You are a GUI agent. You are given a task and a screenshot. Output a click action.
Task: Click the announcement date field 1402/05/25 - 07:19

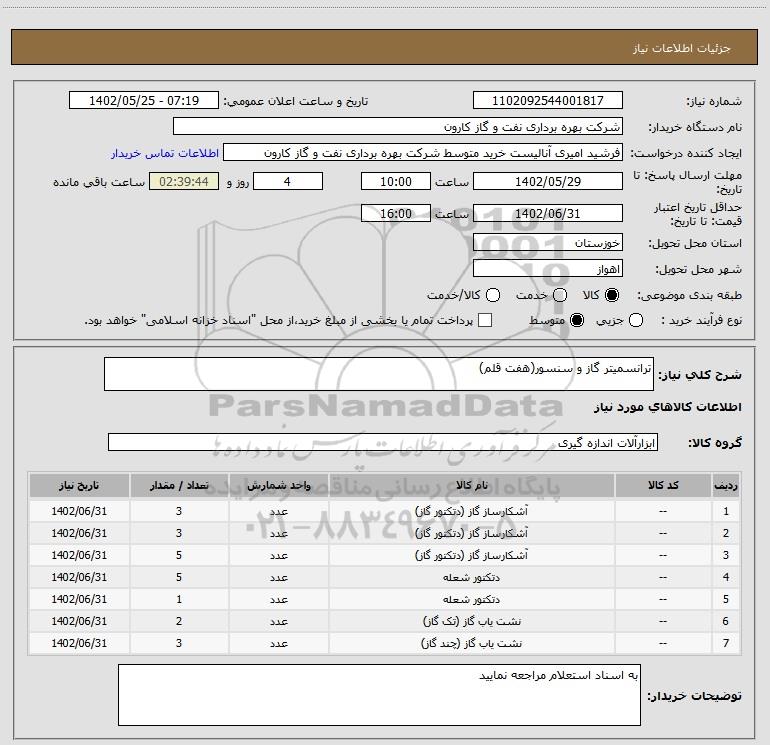coord(144,100)
